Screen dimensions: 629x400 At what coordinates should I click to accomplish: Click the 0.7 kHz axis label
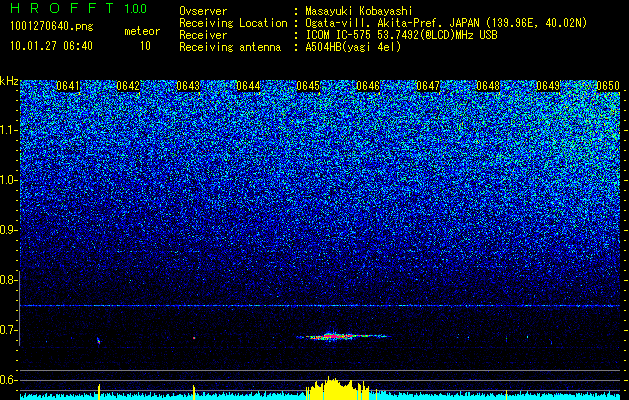tap(8, 330)
